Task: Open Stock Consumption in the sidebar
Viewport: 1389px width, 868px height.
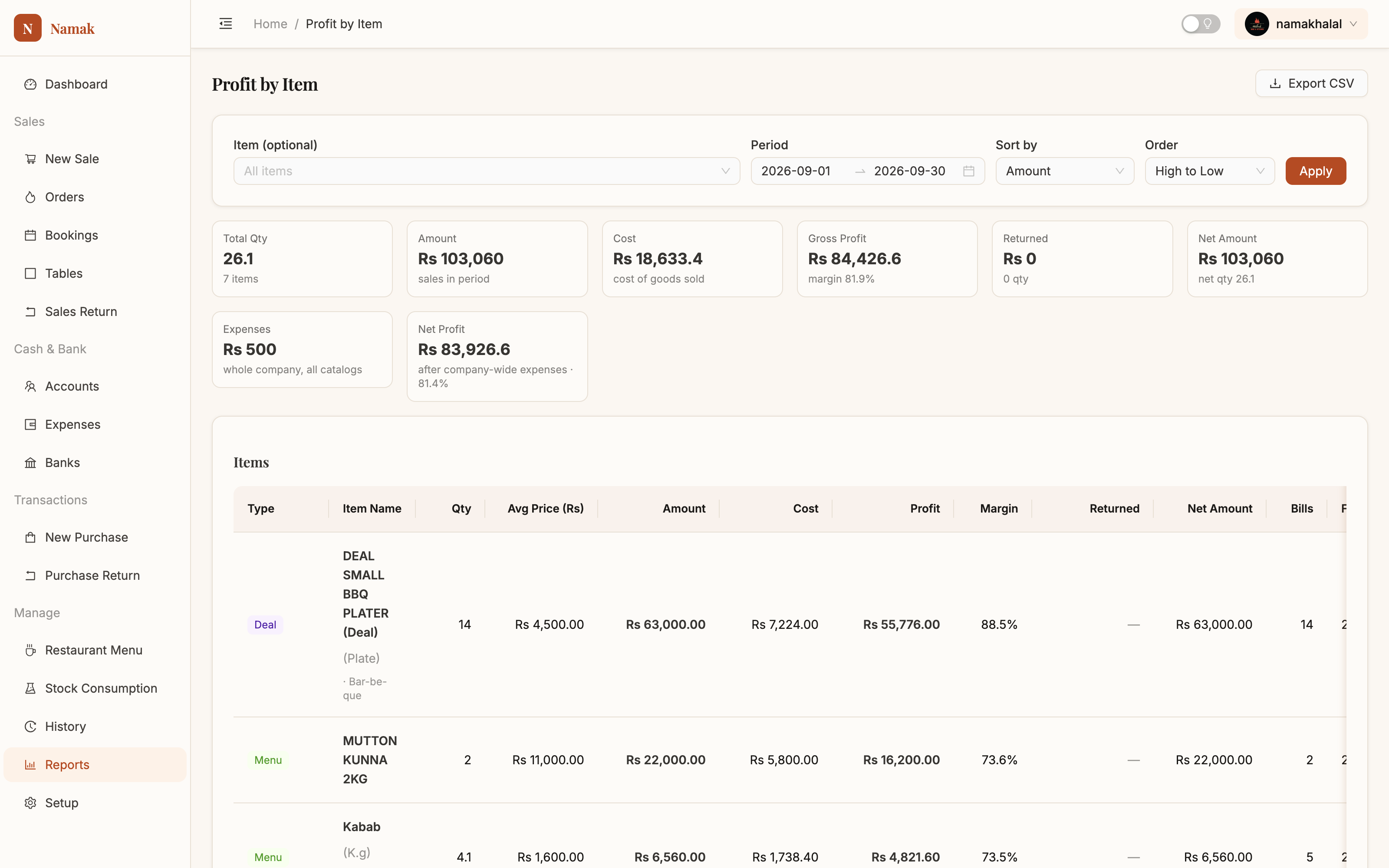Action: click(x=95, y=688)
